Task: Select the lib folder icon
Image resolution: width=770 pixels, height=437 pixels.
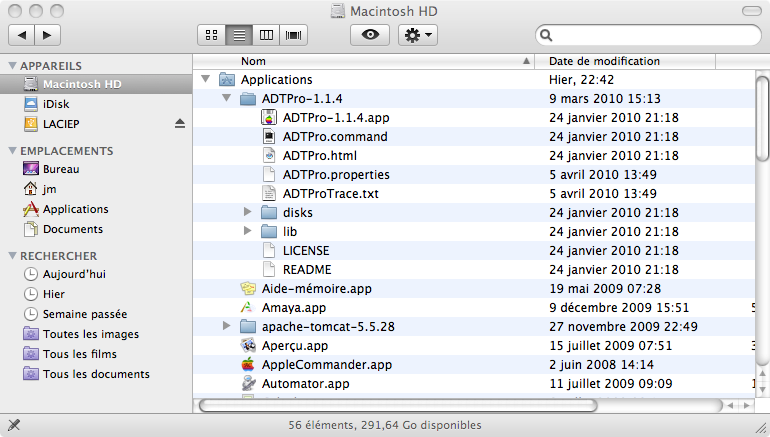Action: pyautogui.click(x=269, y=231)
